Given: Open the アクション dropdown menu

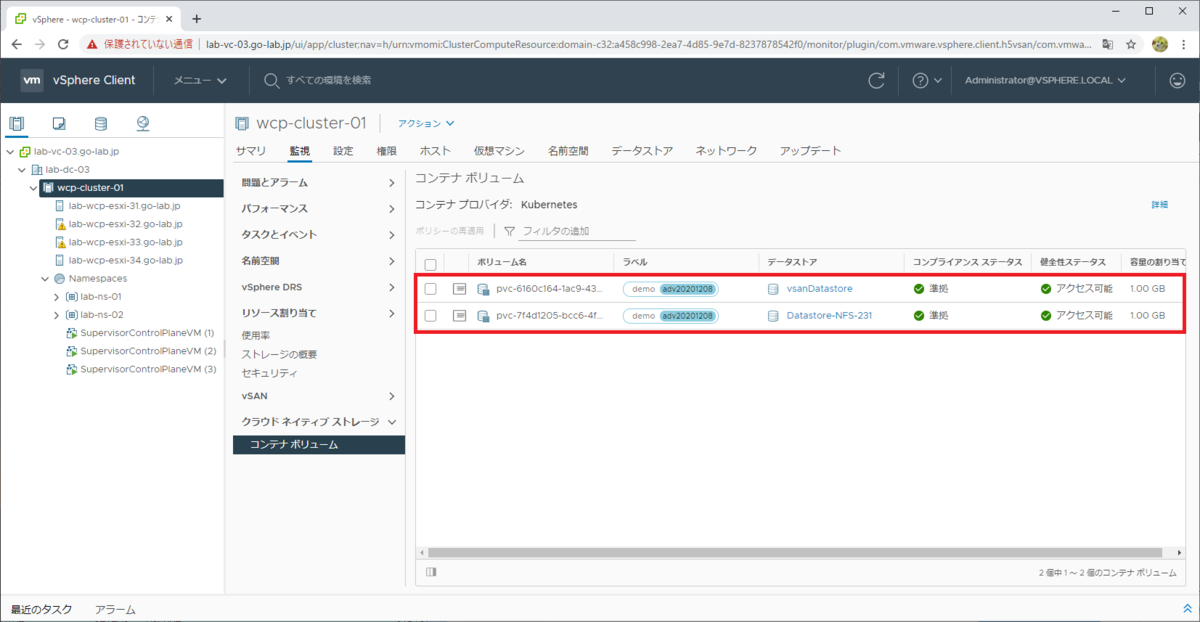Looking at the screenshot, I should (426, 124).
